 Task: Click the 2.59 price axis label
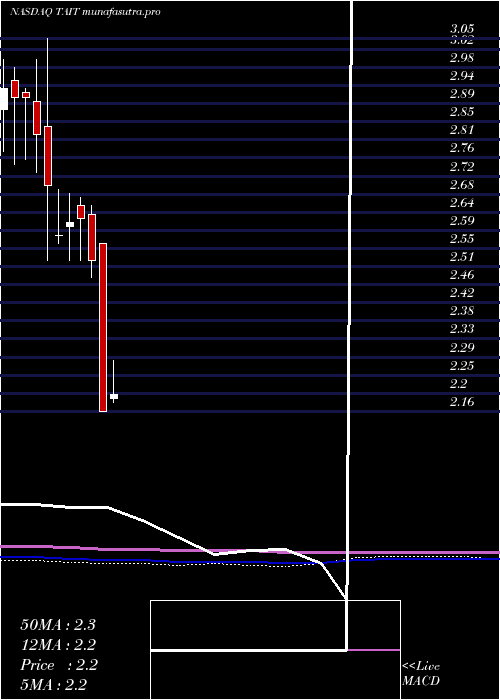click(462, 221)
